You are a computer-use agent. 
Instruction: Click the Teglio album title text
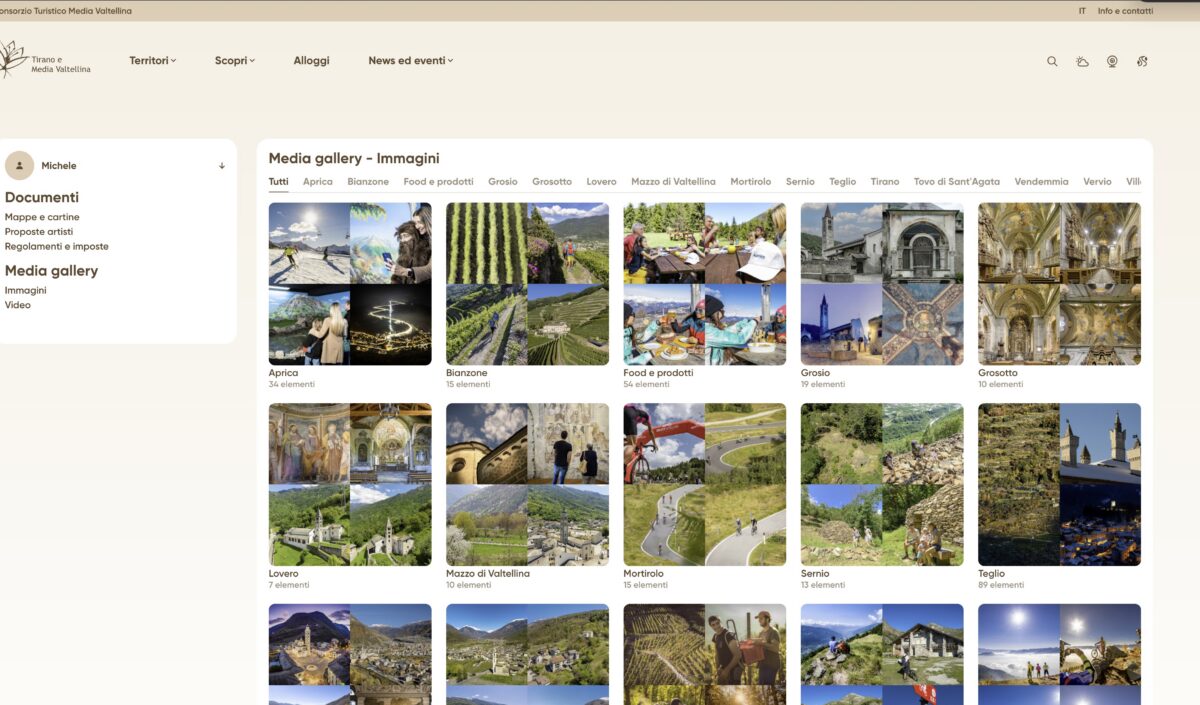click(x=991, y=574)
